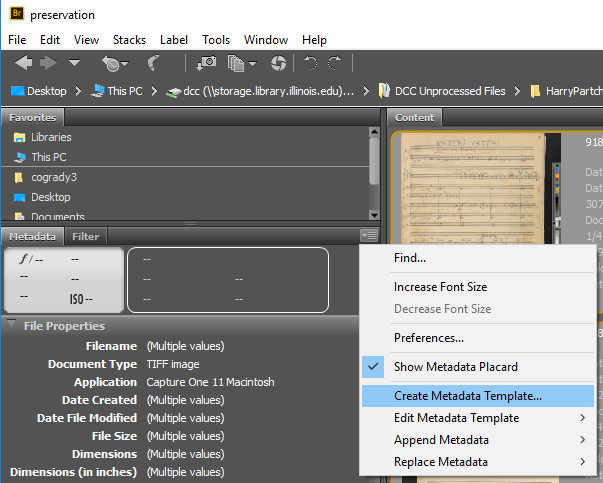This screenshot has width=603, height=483.
Task: Switch to the Filter tab
Action: [86, 237]
